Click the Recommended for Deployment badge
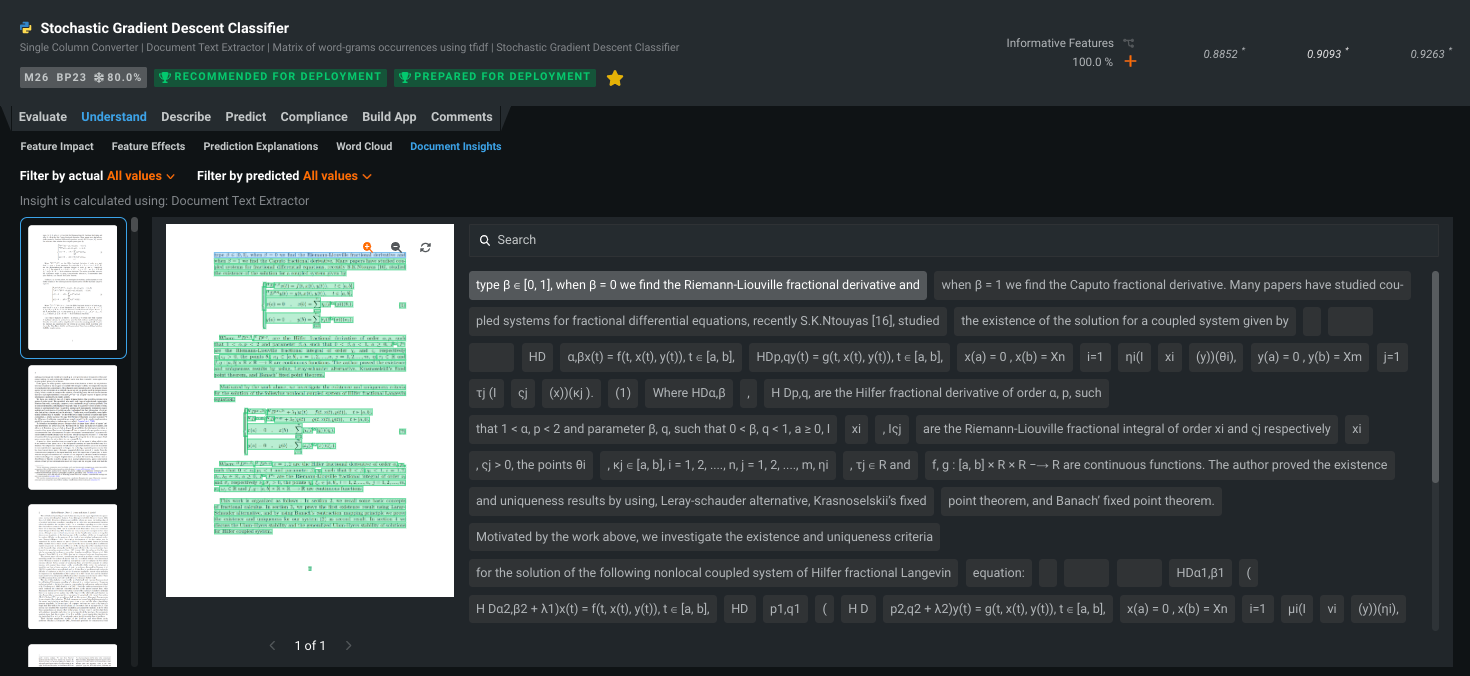 [x=270, y=77]
